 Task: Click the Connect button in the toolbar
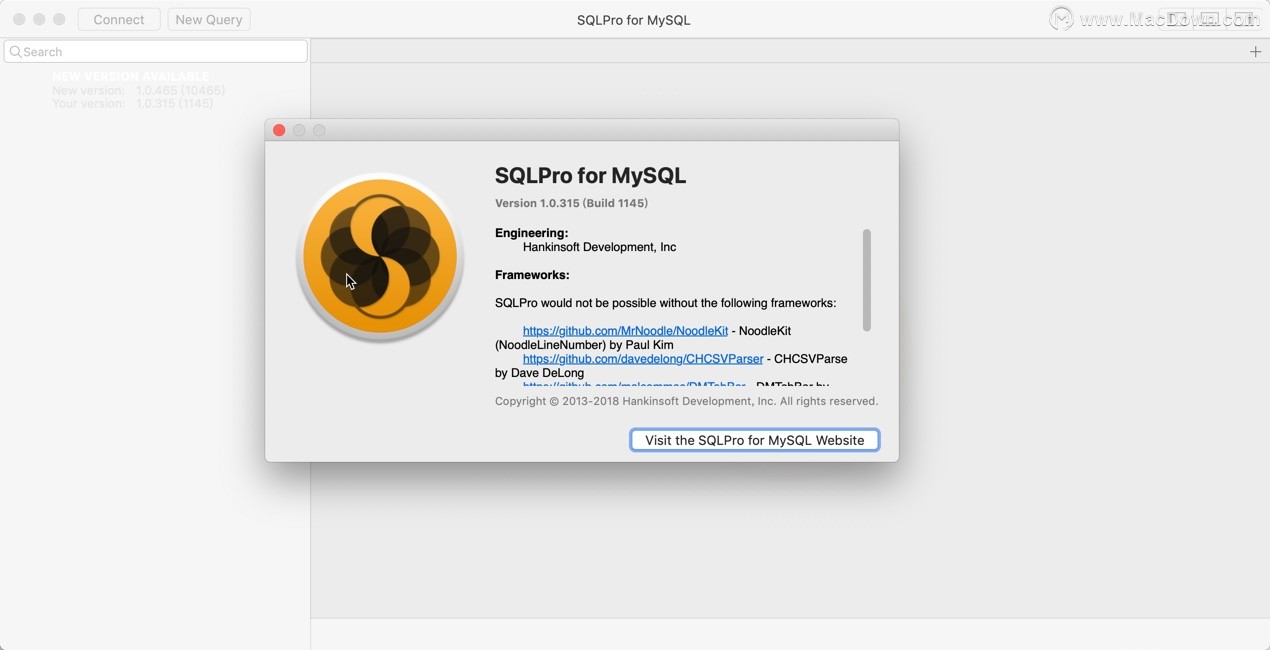coord(119,19)
